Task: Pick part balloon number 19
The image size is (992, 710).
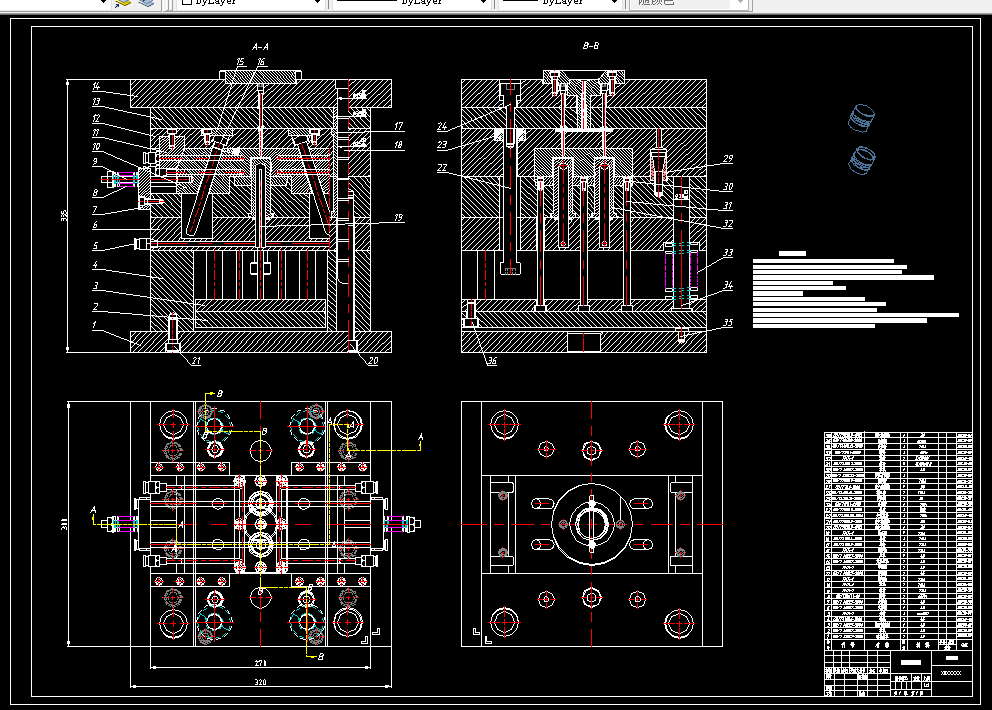Action: pos(398,218)
